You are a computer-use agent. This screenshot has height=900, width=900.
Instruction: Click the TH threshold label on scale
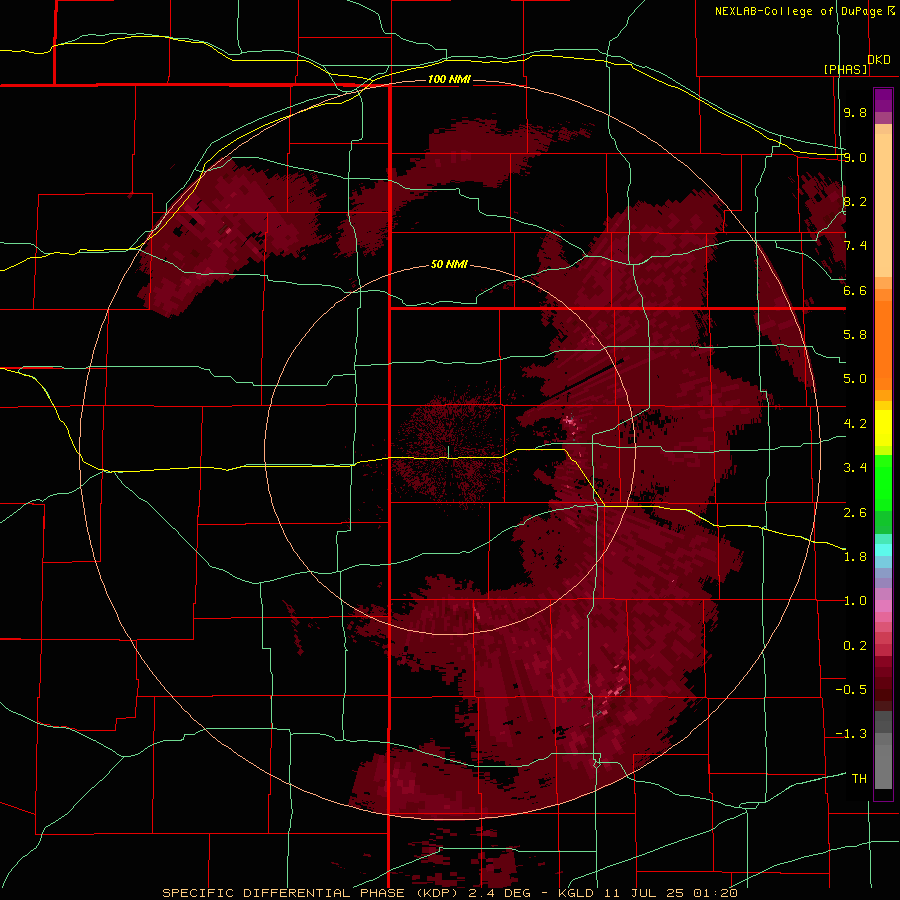[x=859, y=779]
